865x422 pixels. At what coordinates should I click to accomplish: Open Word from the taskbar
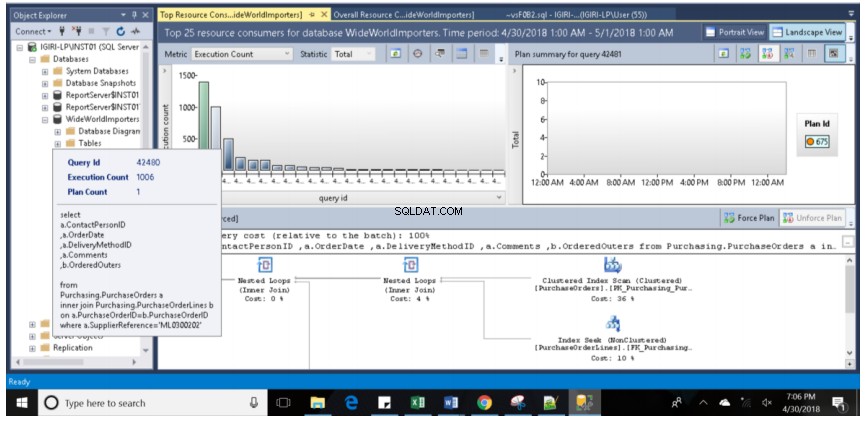click(451, 403)
